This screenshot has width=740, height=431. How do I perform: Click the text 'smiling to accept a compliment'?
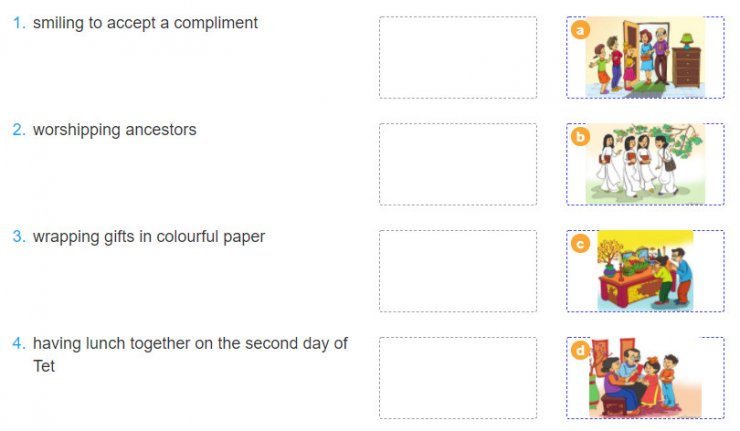145,23
